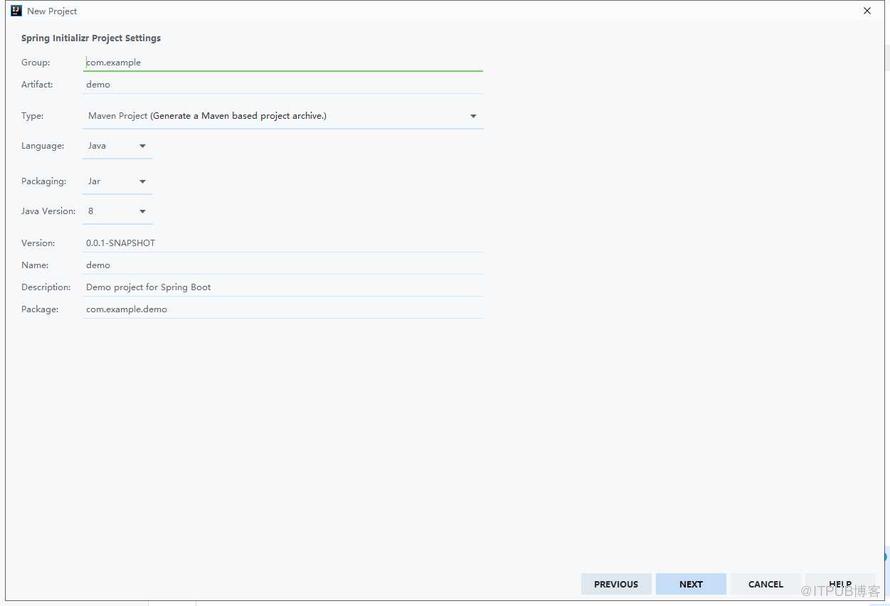The height and width of the screenshot is (606, 890).
Task: Click the Type: label
Action: (x=32, y=116)
